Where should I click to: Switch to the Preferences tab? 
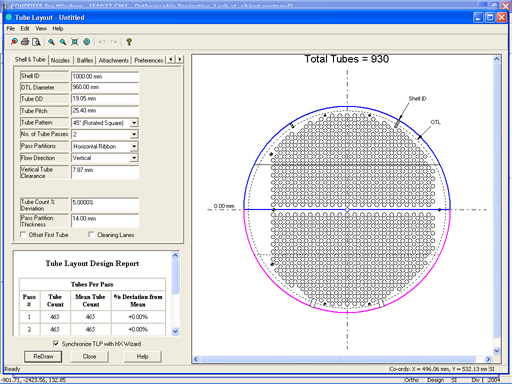coord(149,60)
